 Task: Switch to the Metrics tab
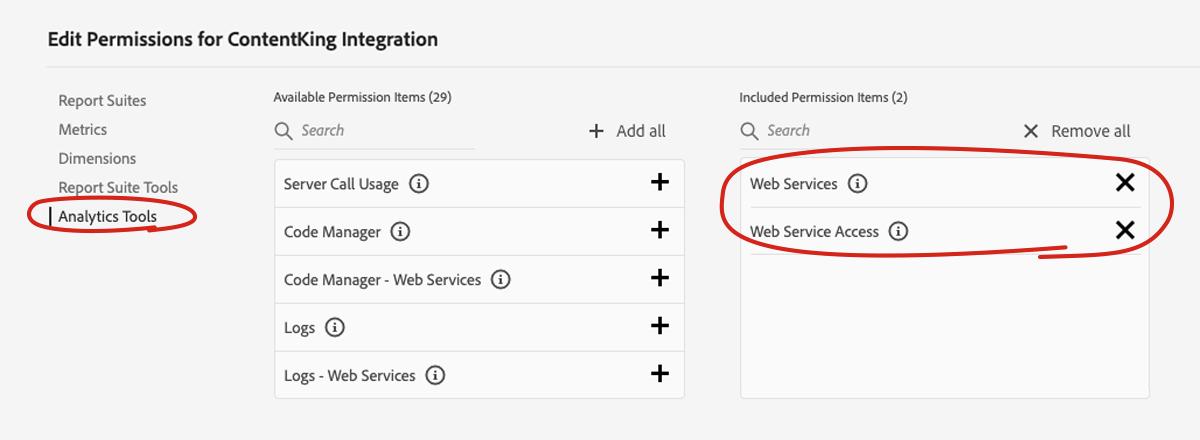point(82,129)
